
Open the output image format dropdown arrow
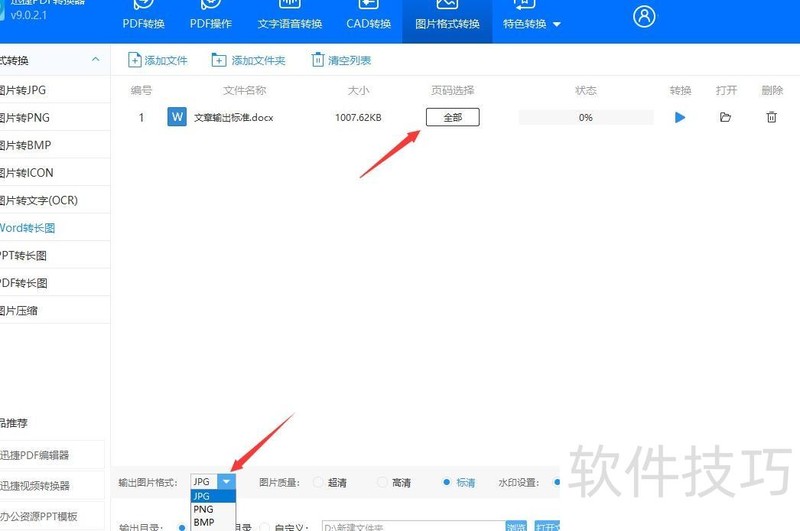226,482
